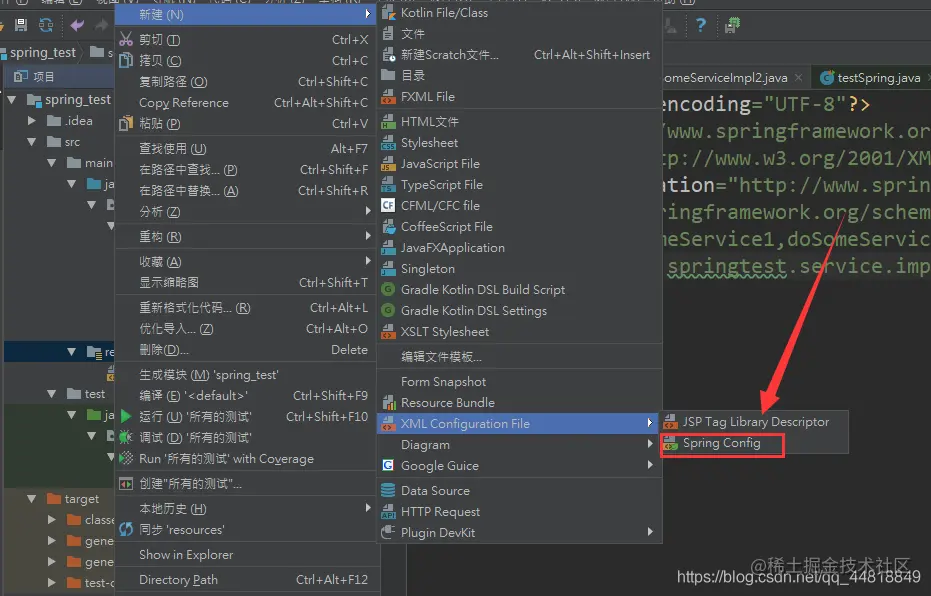The height and width of the screenshot is (596, 931).
Task: Click the CFML/CFC file icon
Action: pyautogui.click(x=388, y=205)
